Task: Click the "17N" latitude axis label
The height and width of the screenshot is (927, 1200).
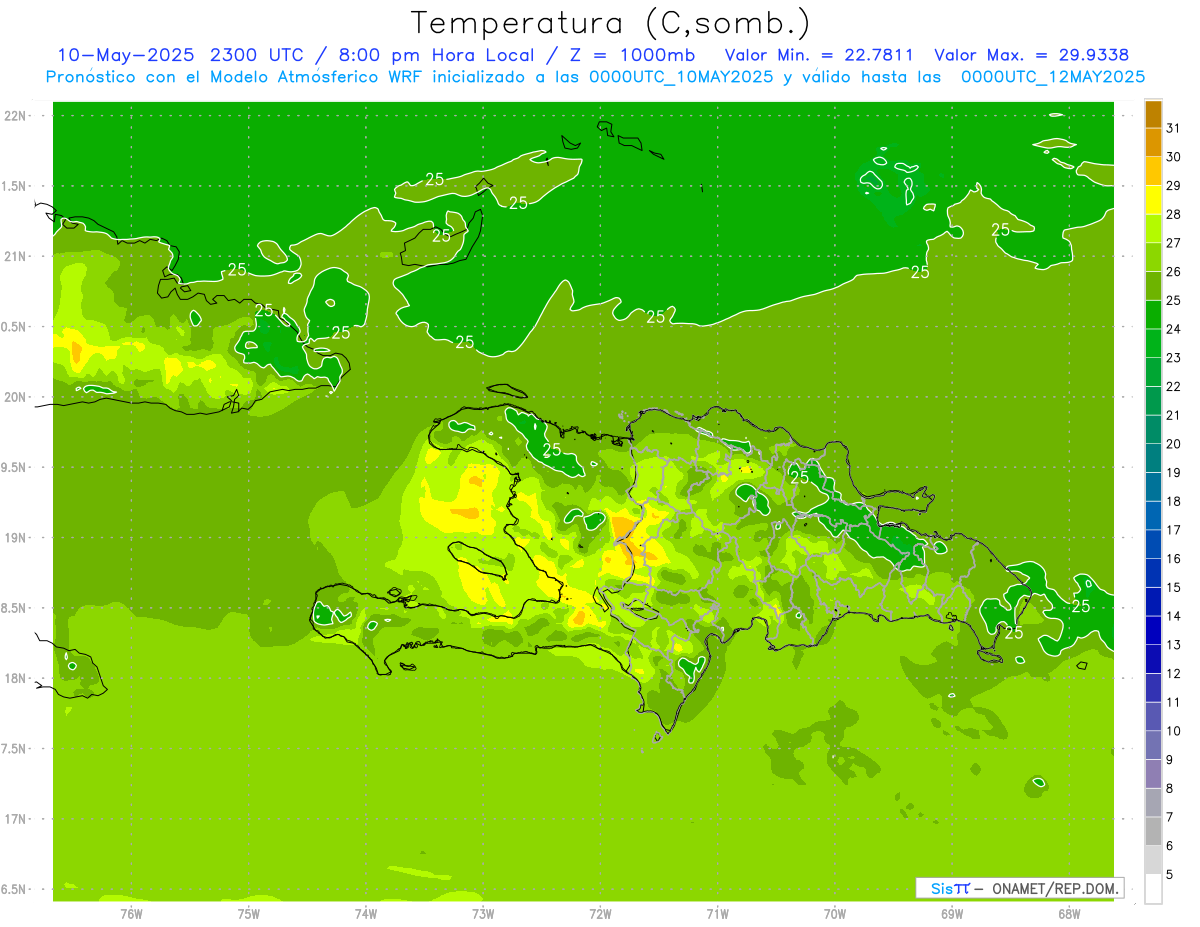Action: pyautogui.click(x=15, y=819)
